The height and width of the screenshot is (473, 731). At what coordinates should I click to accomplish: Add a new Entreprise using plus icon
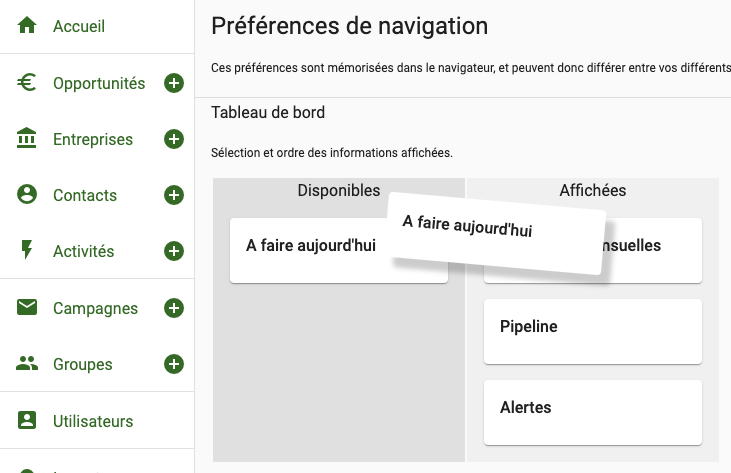[174, 139]
